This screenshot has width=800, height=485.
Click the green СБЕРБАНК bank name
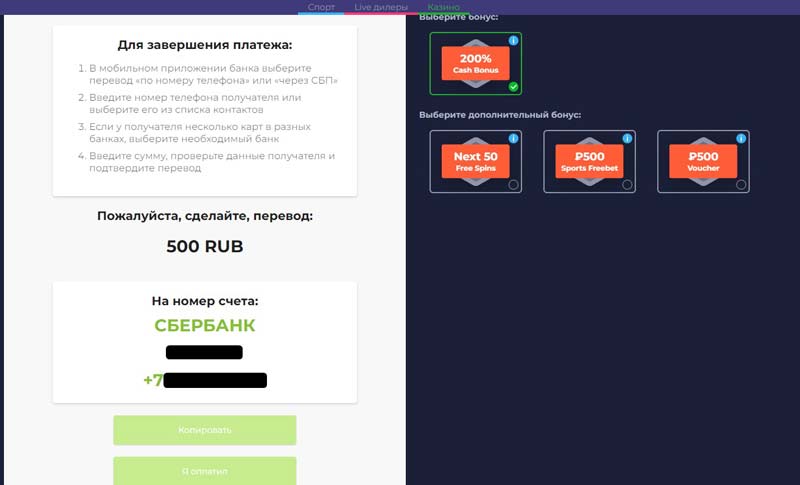(x=205, y=325)
